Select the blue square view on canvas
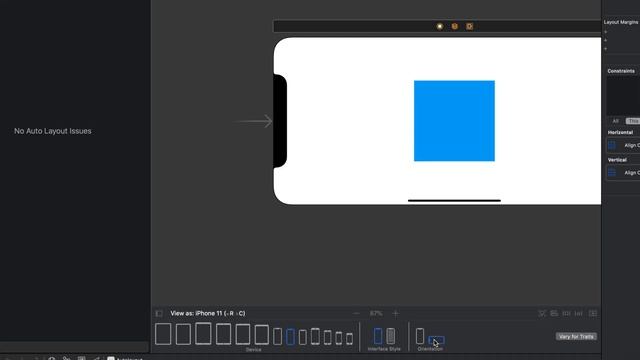This screenshot has height=360, width=640. point(454,121)
